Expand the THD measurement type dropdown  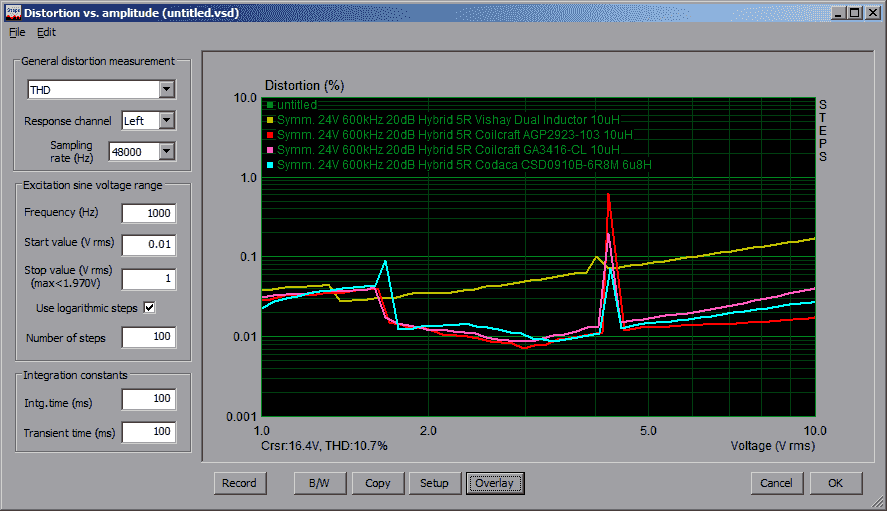166,90
